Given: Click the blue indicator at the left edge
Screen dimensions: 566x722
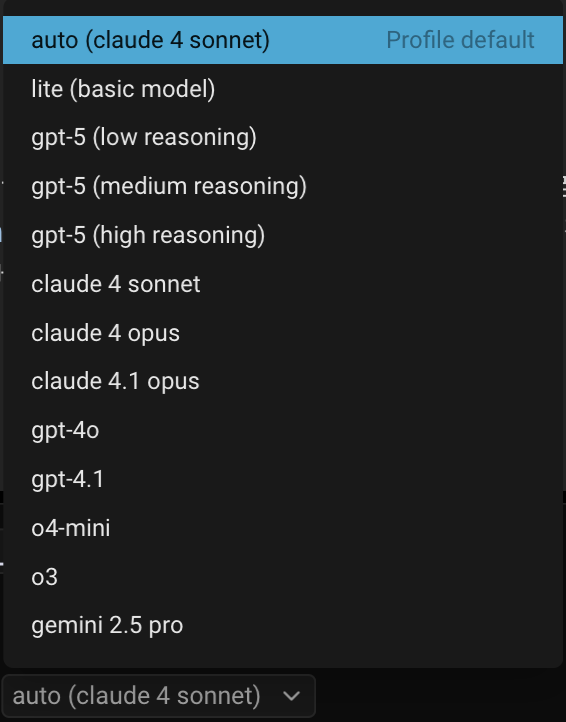Looking at the screenshot, I should pos(1,234).
